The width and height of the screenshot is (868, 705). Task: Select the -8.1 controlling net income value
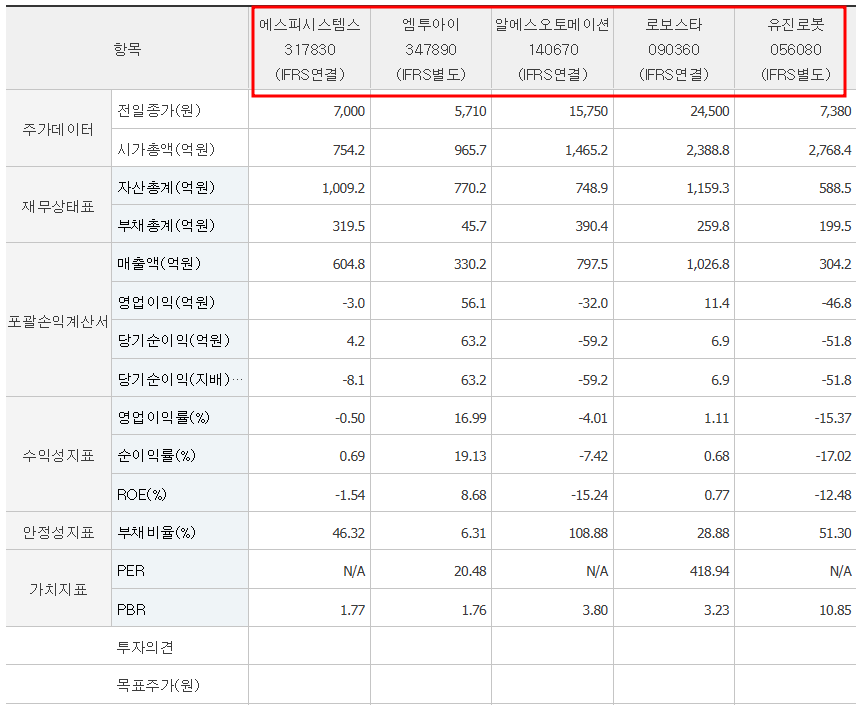[354, 380]
